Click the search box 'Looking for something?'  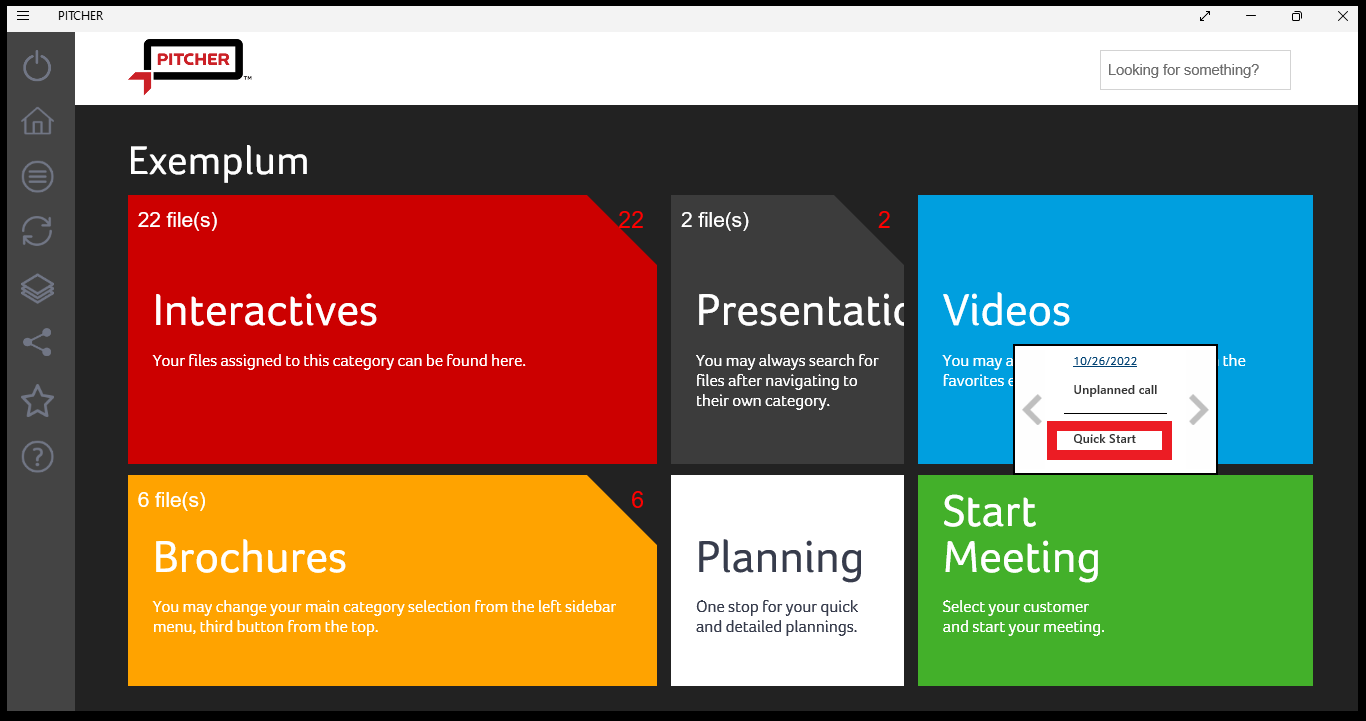1194,70
